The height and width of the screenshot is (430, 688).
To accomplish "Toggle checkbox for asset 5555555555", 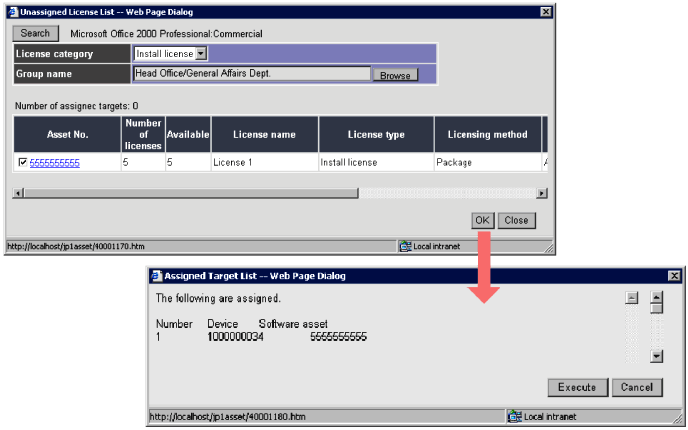I will 23,163.
